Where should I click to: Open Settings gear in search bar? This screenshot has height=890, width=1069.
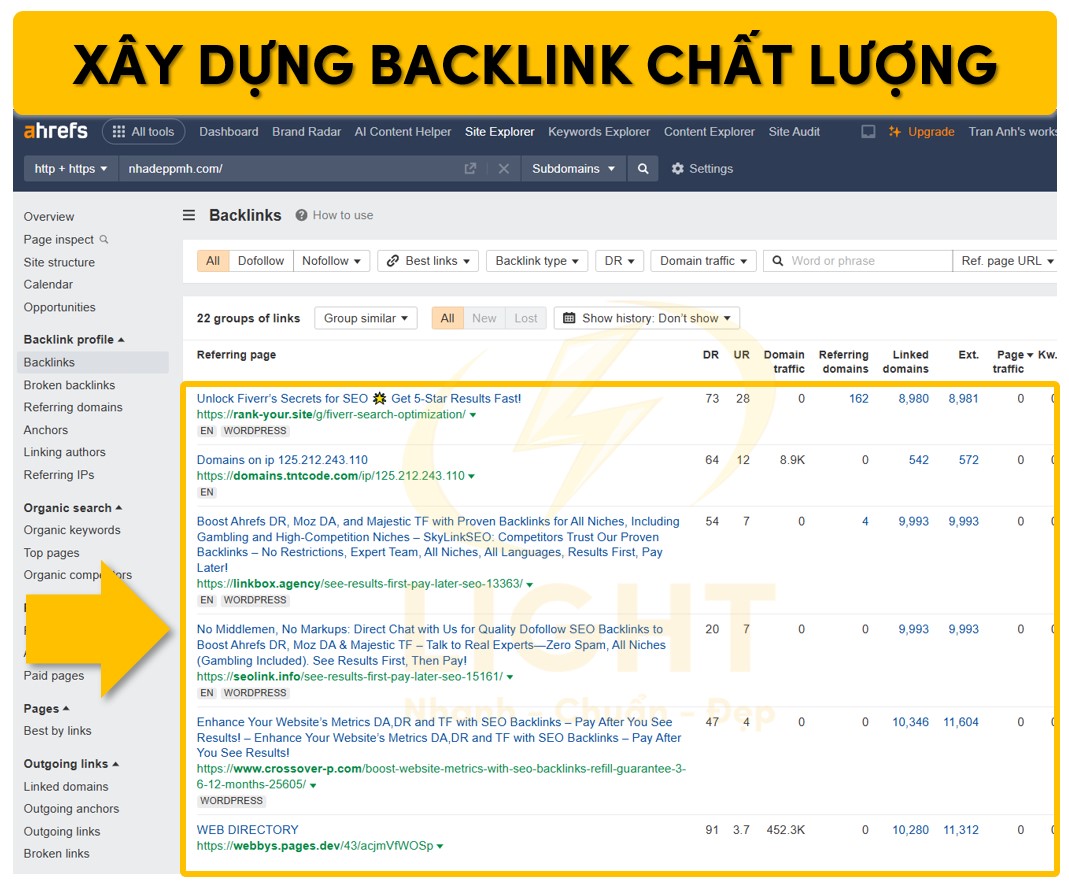(x=702, y=168)
